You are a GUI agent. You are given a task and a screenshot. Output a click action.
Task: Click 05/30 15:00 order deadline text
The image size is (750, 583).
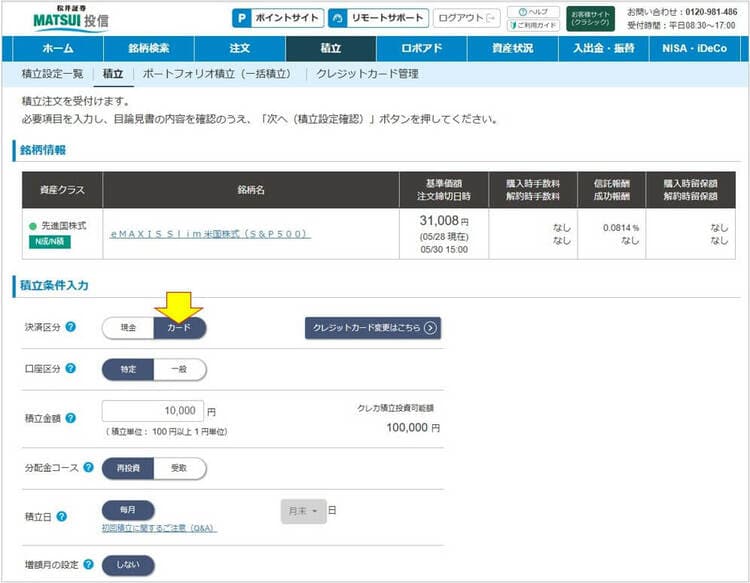point(444,249)
